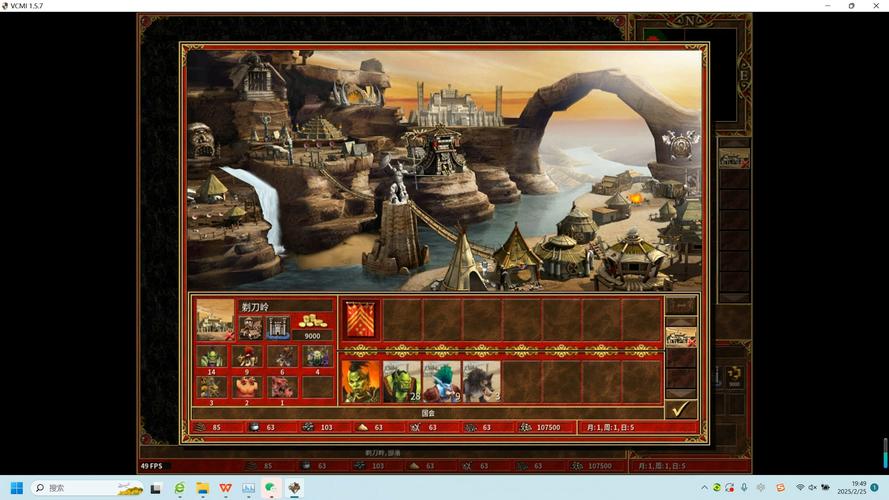The image size is (889, 500).
Task: Click the ore resource icon showing 103
Action: [x=308, y=427]
